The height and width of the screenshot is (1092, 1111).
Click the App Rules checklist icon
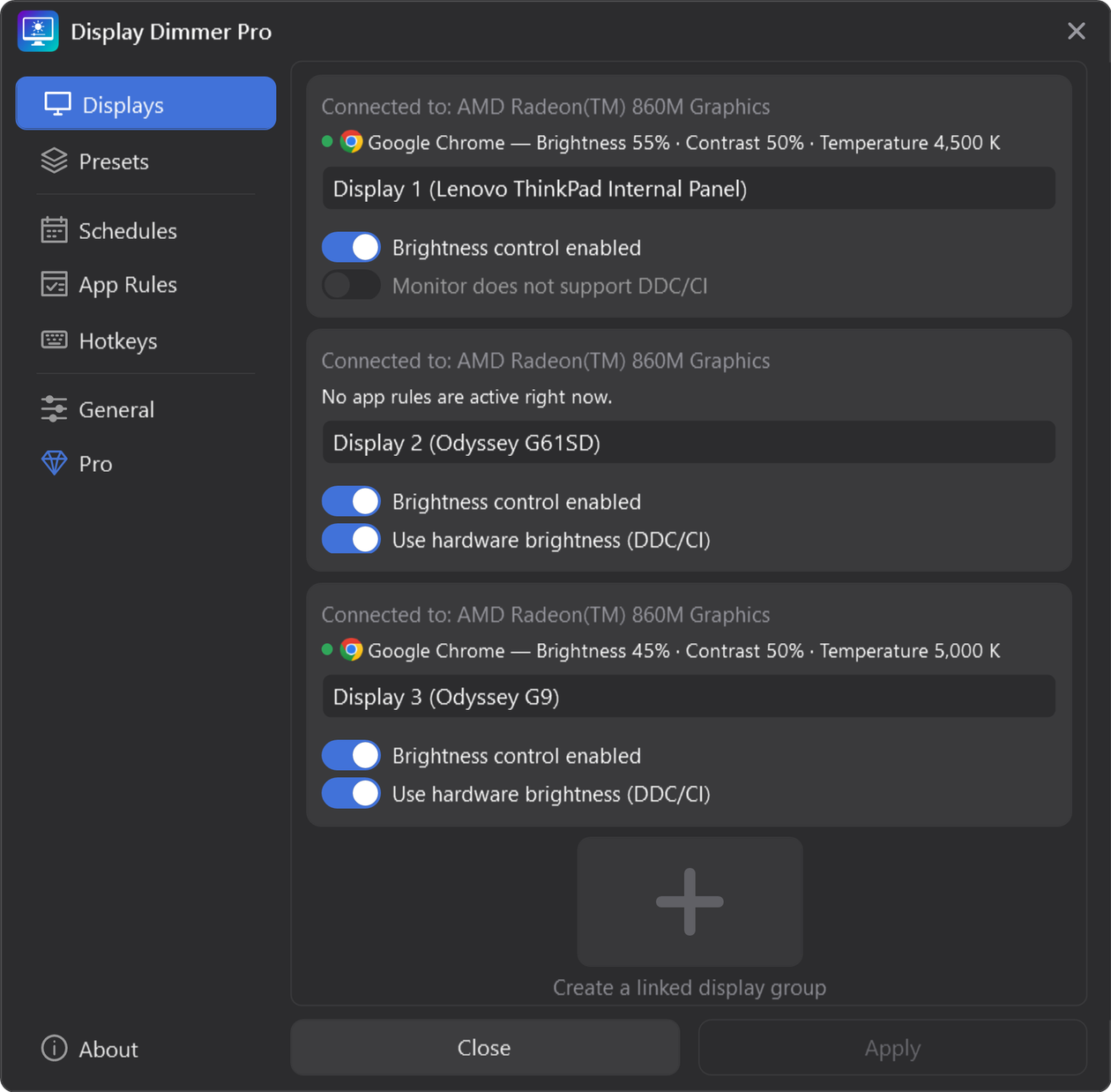click(54, 284)
